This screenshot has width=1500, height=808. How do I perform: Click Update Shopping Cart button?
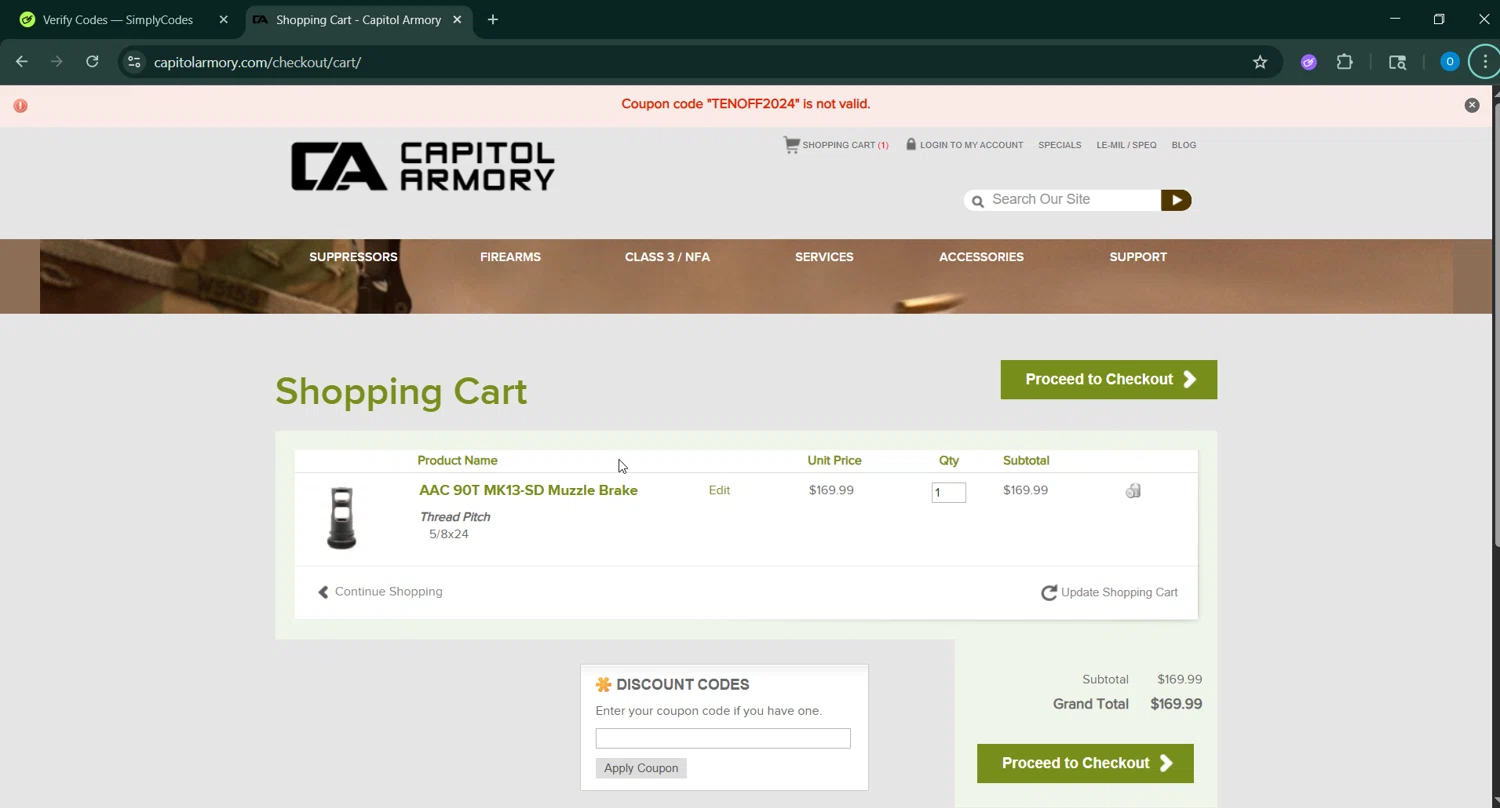(1109, 592)
